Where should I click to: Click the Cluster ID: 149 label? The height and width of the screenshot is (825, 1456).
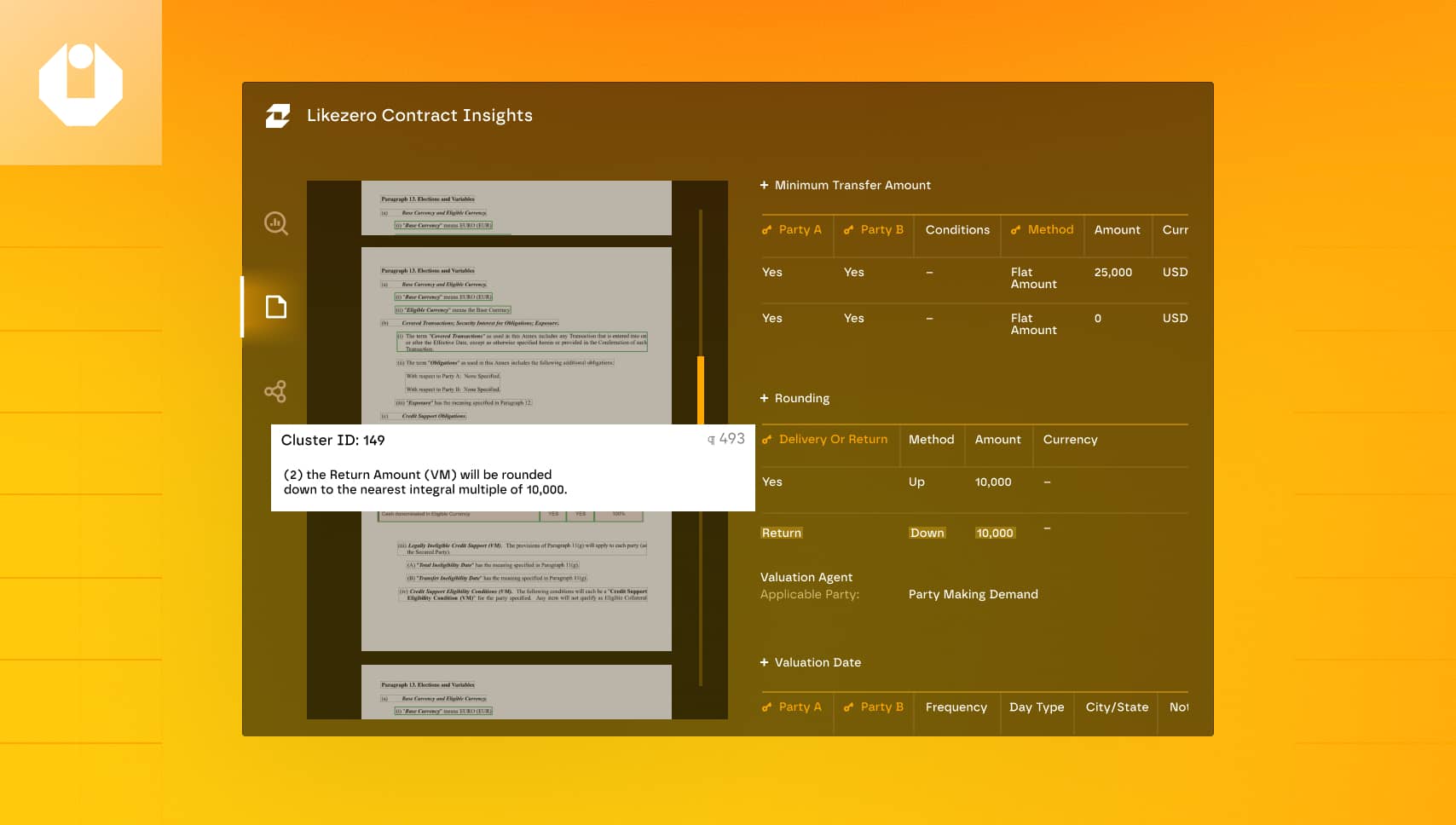click(x=332, y=441)
